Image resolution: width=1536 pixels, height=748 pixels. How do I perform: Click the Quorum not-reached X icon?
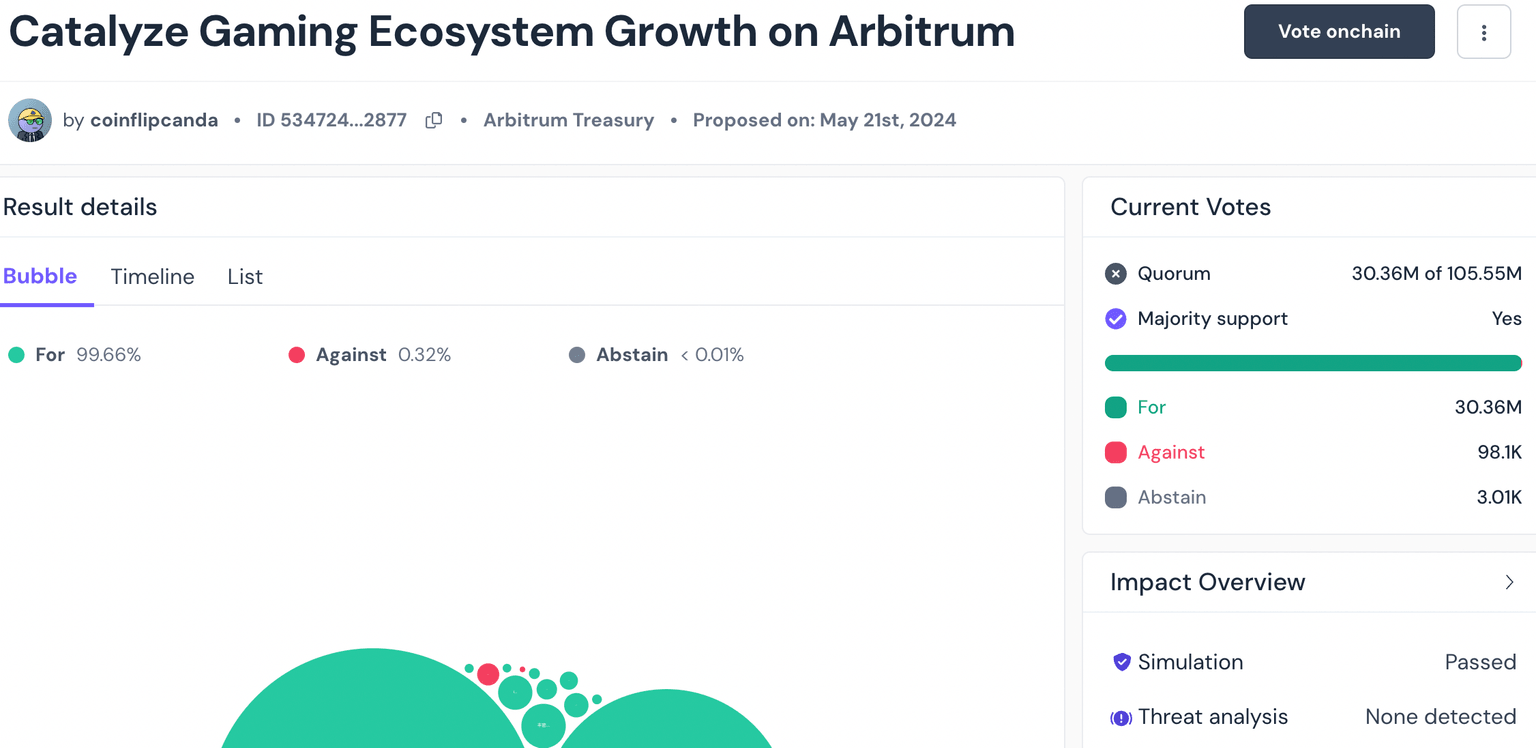(x=1116, y=274)
